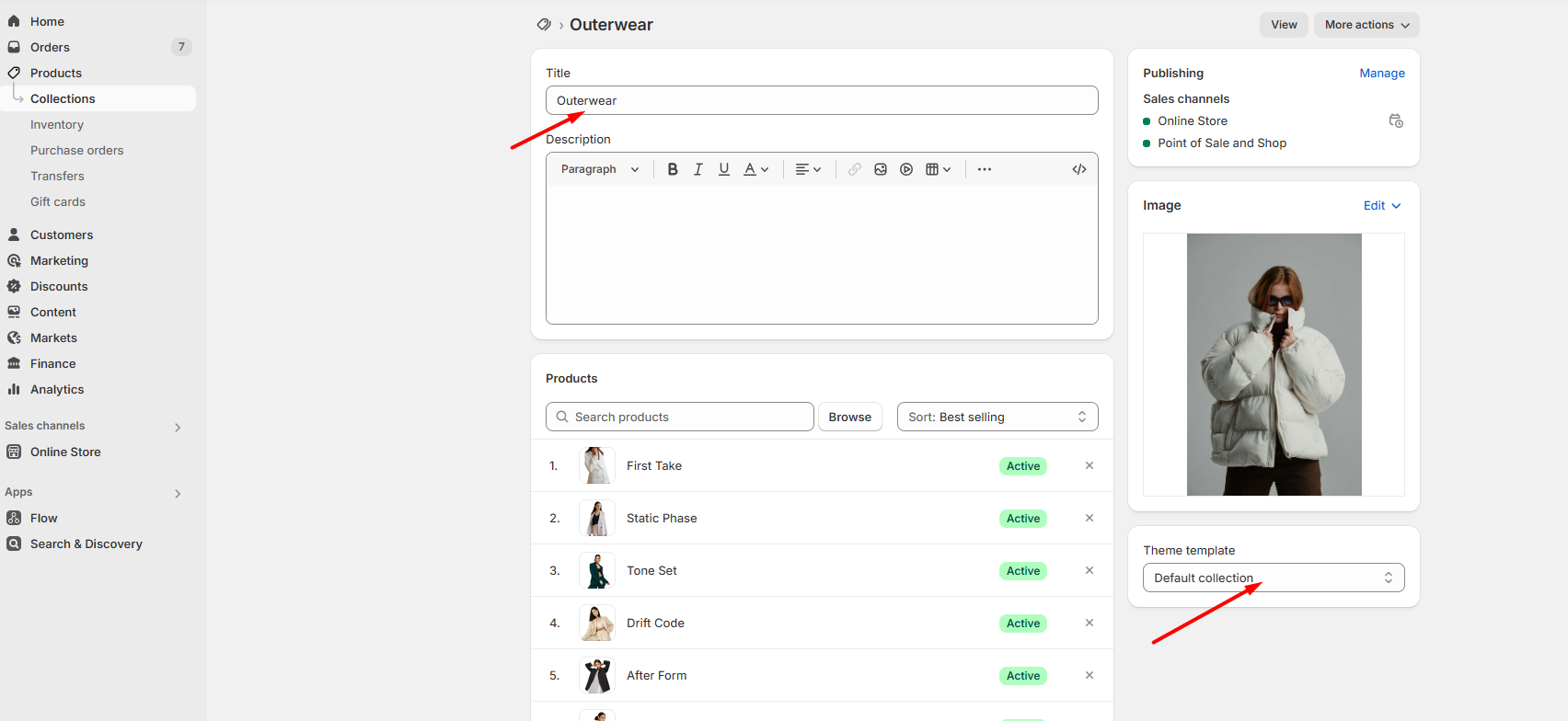Expand the Sales channels section
Viewport: 1568px width, 721px height.
[178, 427]
